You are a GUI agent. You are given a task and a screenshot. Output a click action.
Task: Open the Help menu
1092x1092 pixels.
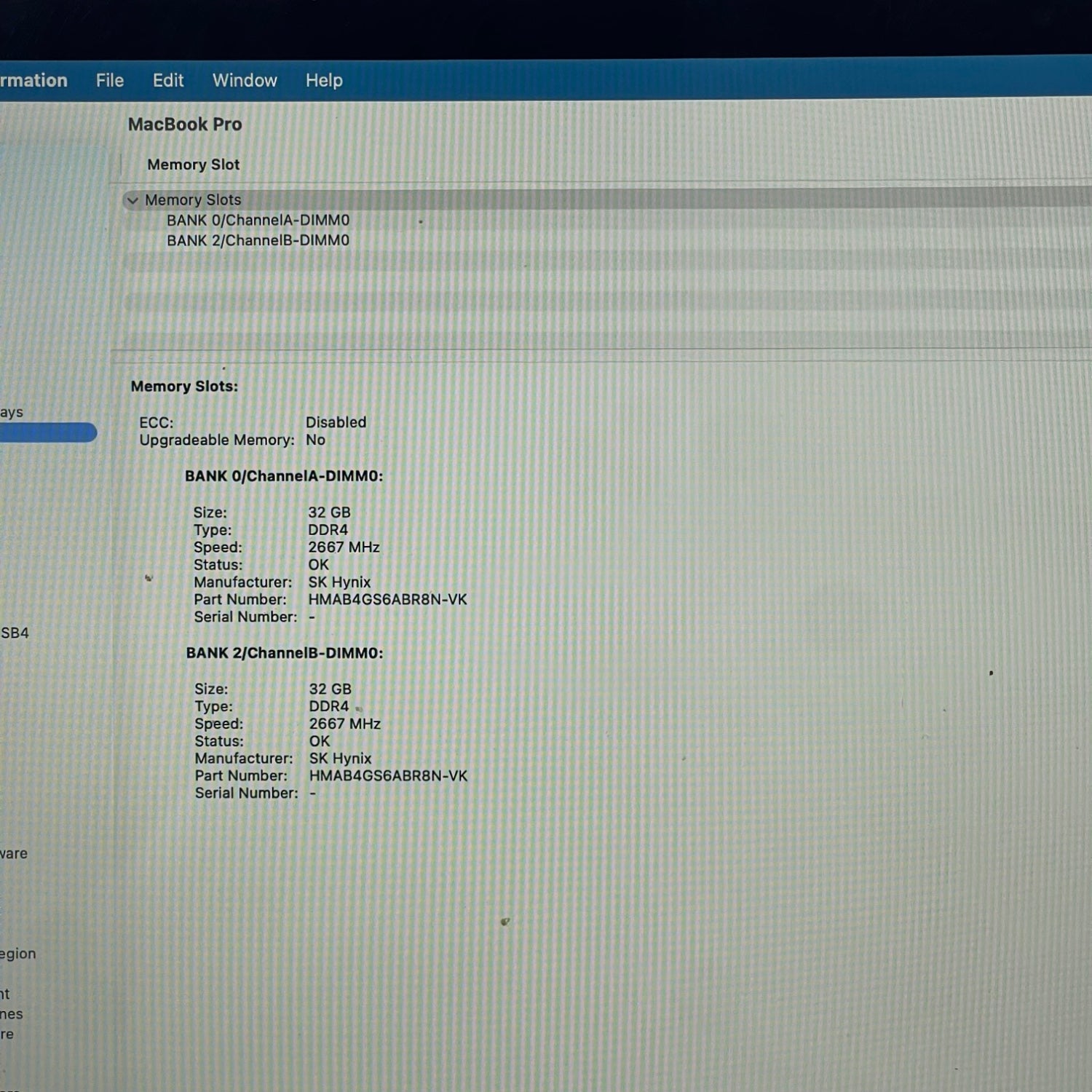tap(324, 80)
